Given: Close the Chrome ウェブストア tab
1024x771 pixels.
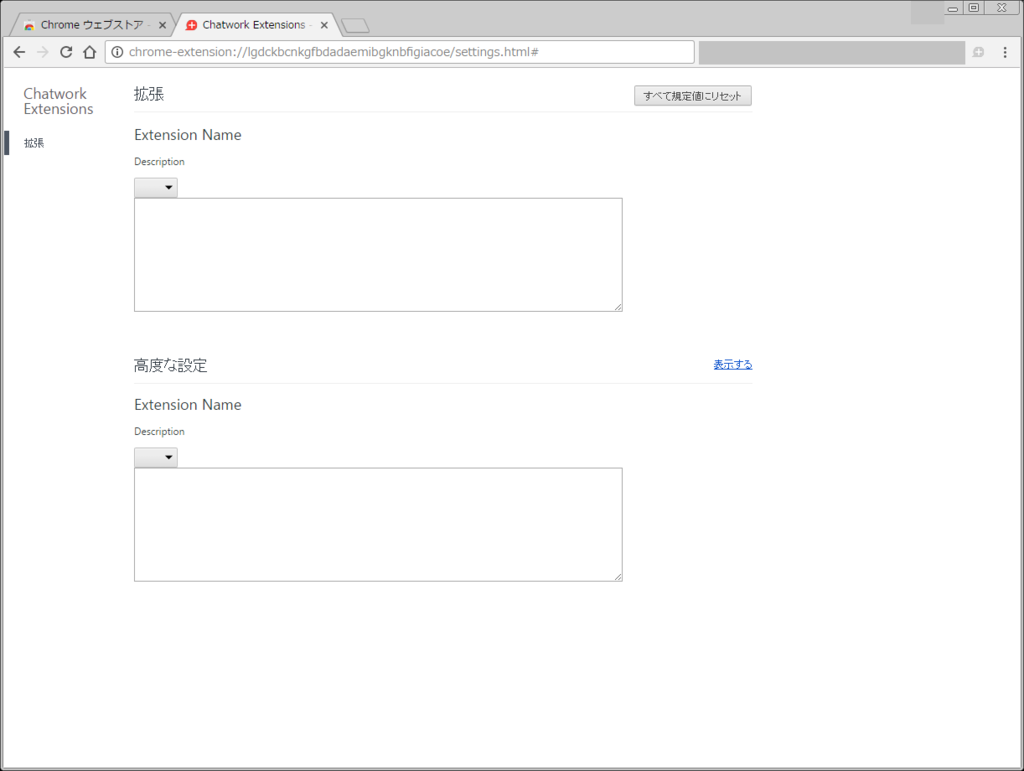Looking at the screenshot, I should click(162, 25).
